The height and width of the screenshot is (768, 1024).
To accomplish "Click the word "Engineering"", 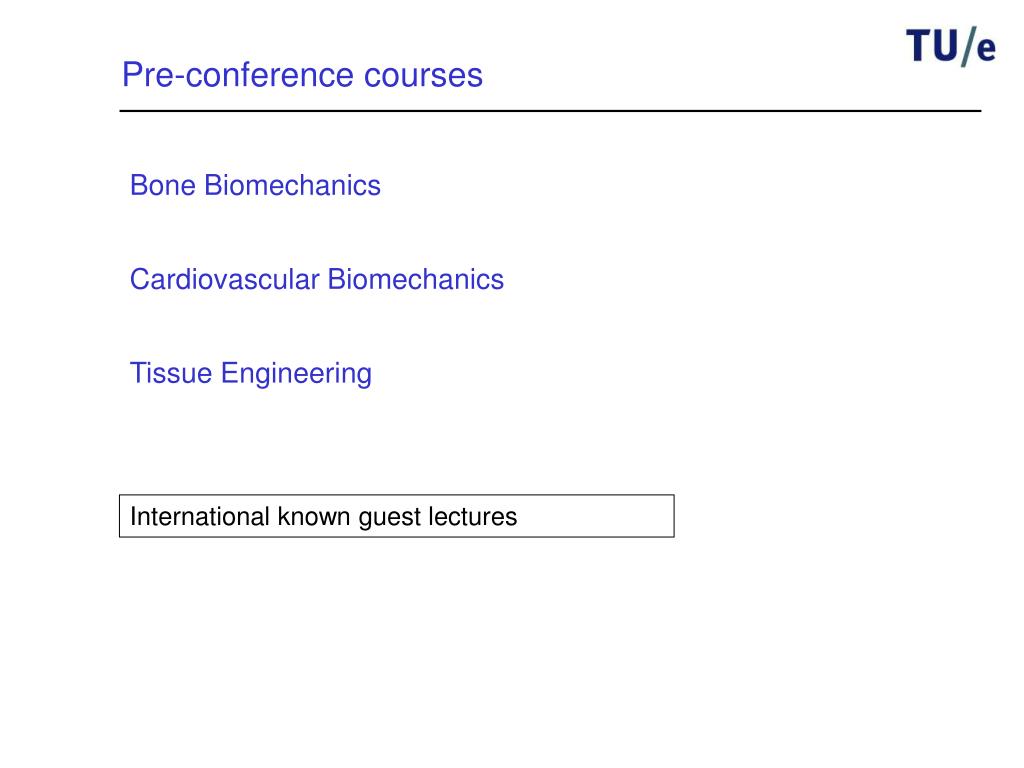I will [296, 375].
